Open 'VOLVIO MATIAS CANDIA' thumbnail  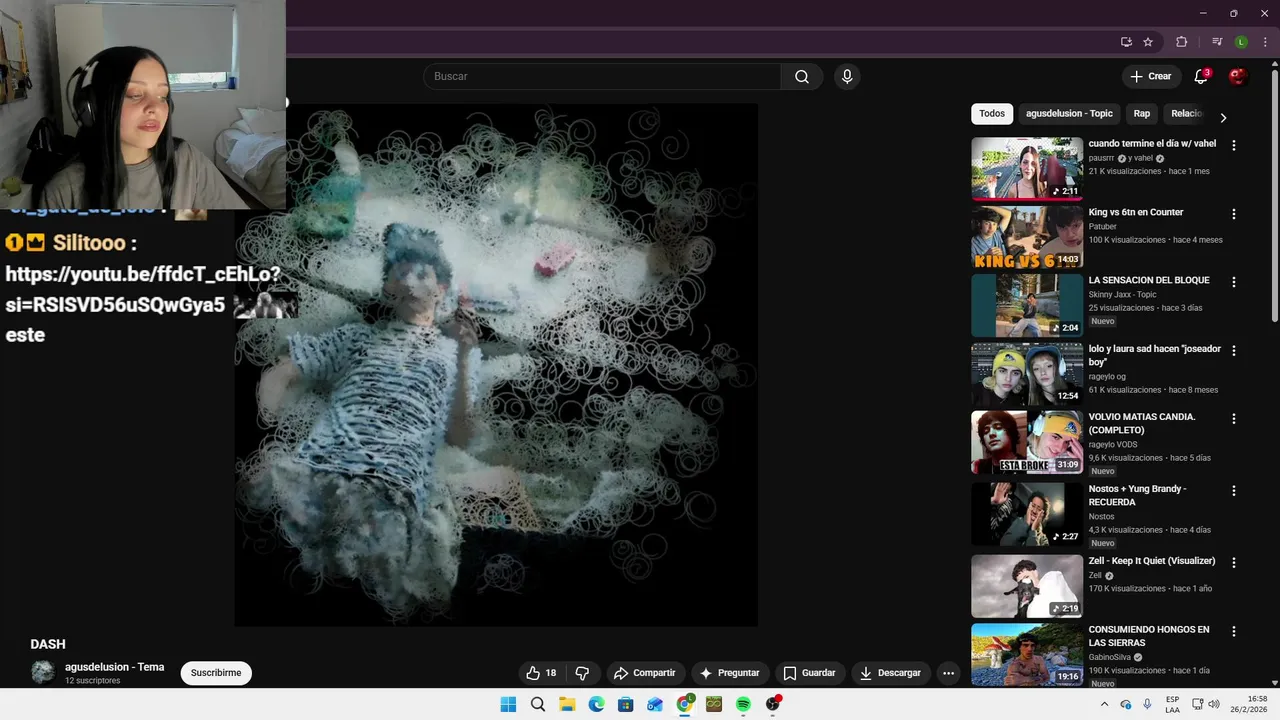coord(1027,442)
